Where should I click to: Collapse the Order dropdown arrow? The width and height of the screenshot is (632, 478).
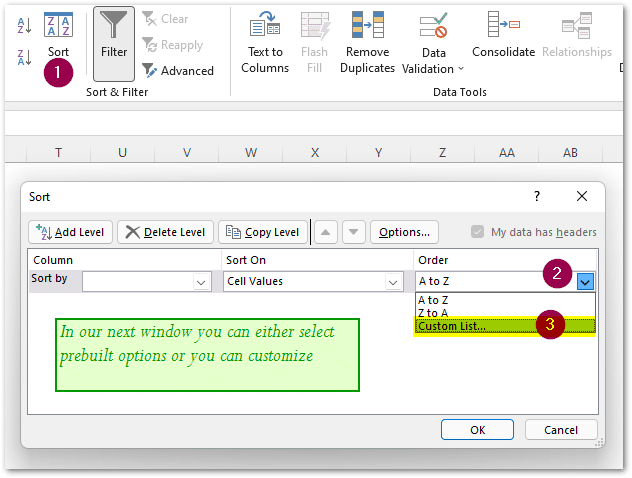pyautogui.click(x=585, y=282)
